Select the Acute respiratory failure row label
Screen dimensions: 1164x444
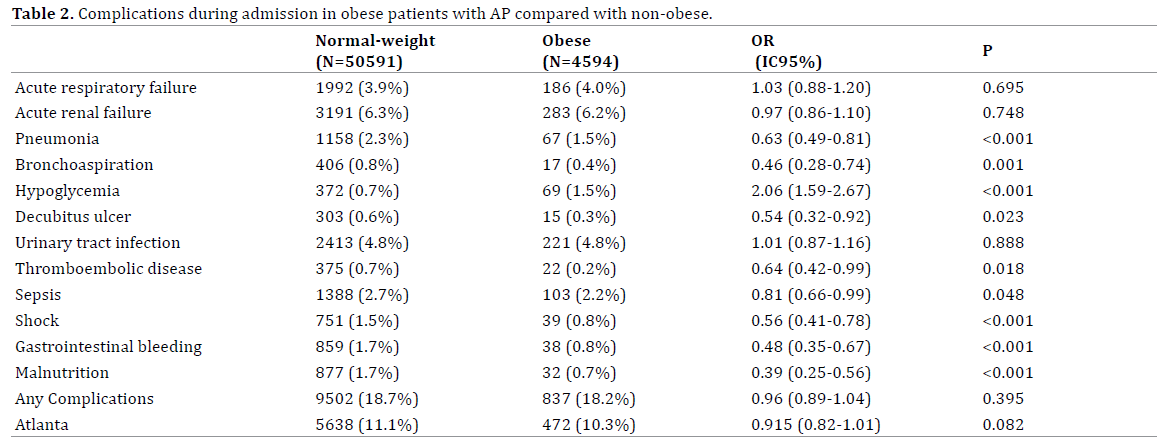(x=105, y=88)
